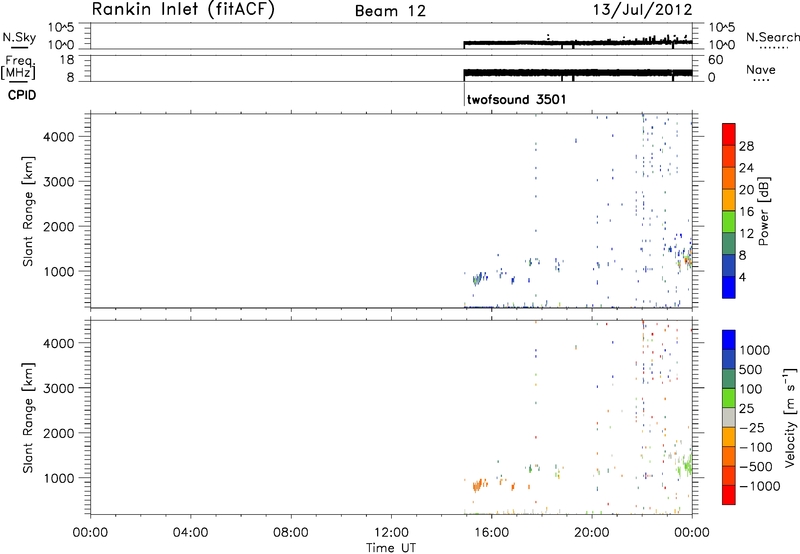The height and width of the screenshot is (554, 800).
Task: Click the light green 25–100 Velocity swatch
Action: [x=729, y=398]
